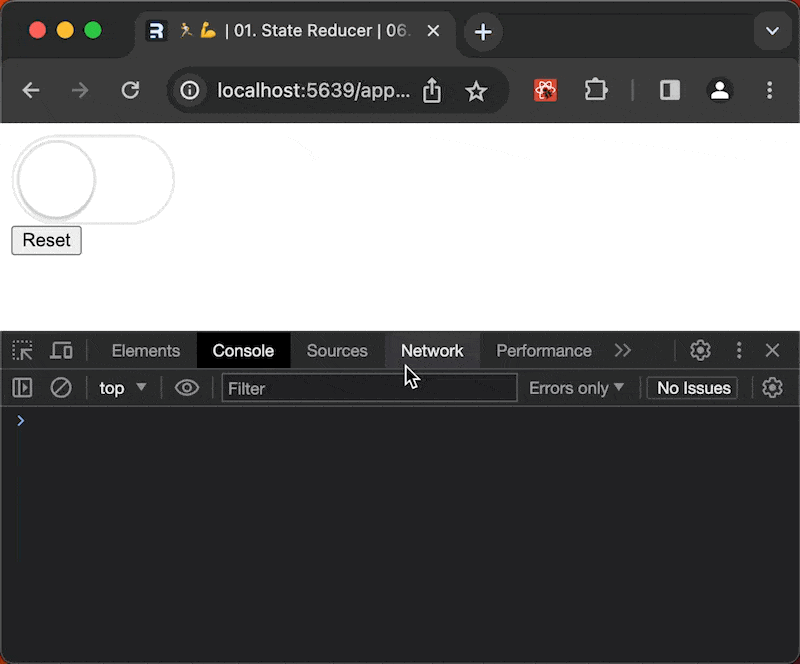Reload the page

point(130,91)
